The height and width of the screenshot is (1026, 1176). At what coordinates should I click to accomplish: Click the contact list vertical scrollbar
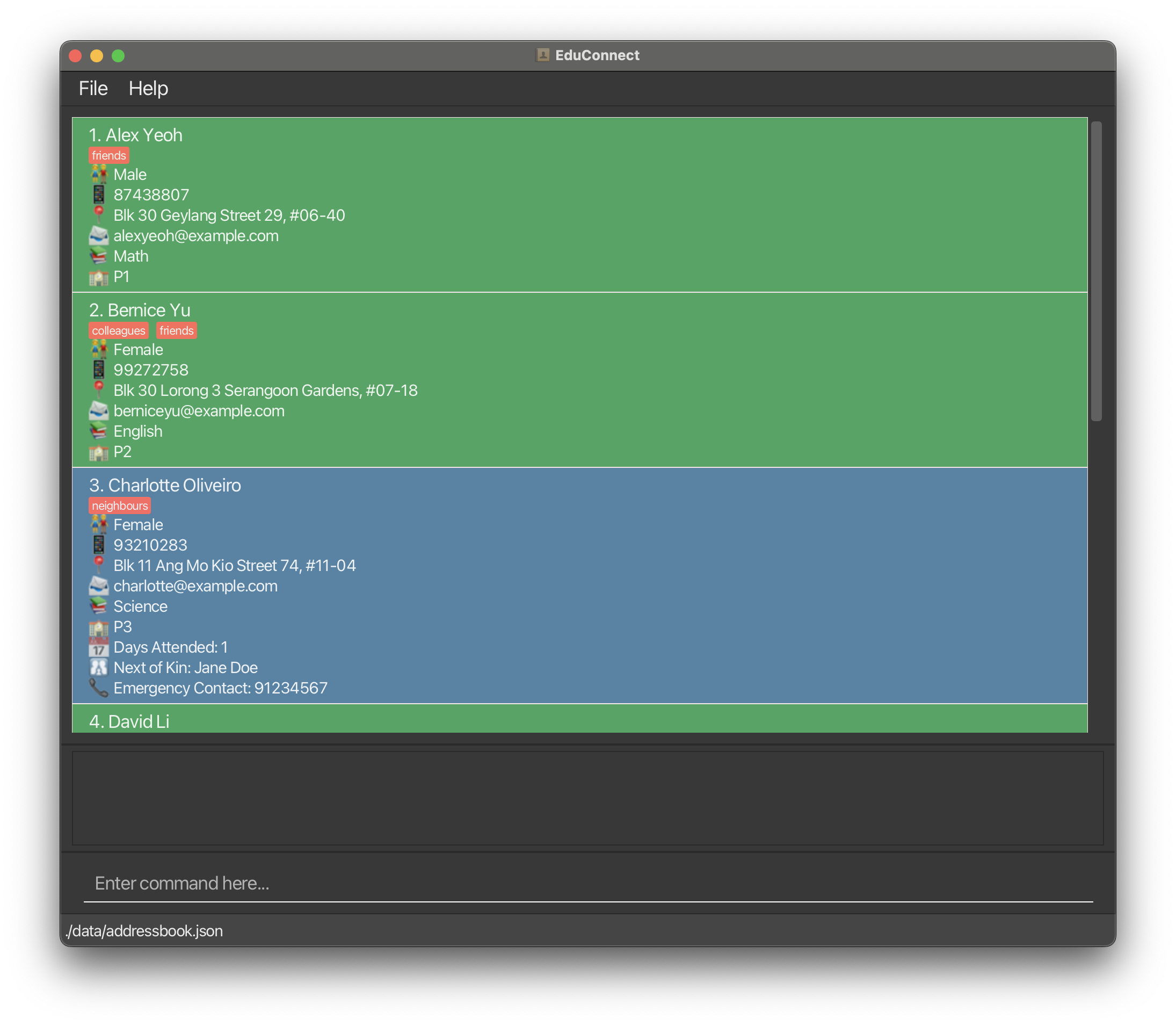1096,270
